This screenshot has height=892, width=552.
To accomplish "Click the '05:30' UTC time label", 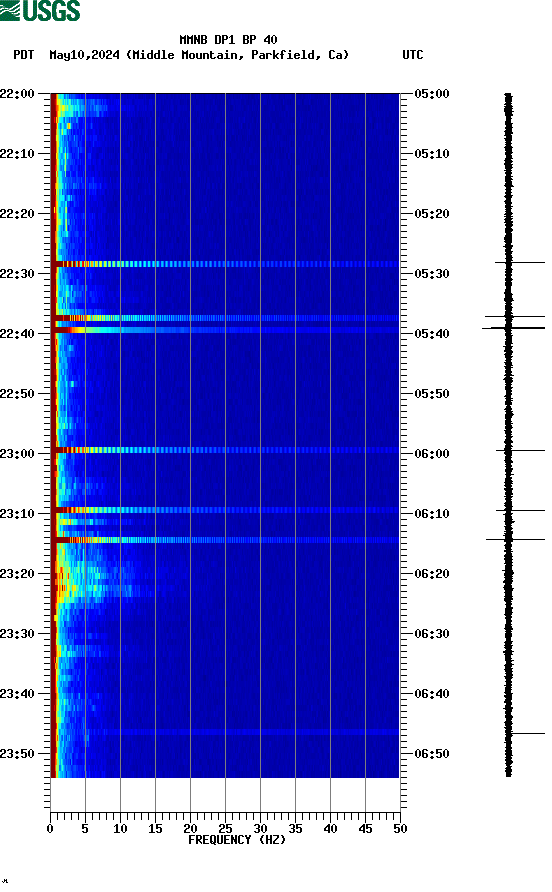I will click(432, 274).
